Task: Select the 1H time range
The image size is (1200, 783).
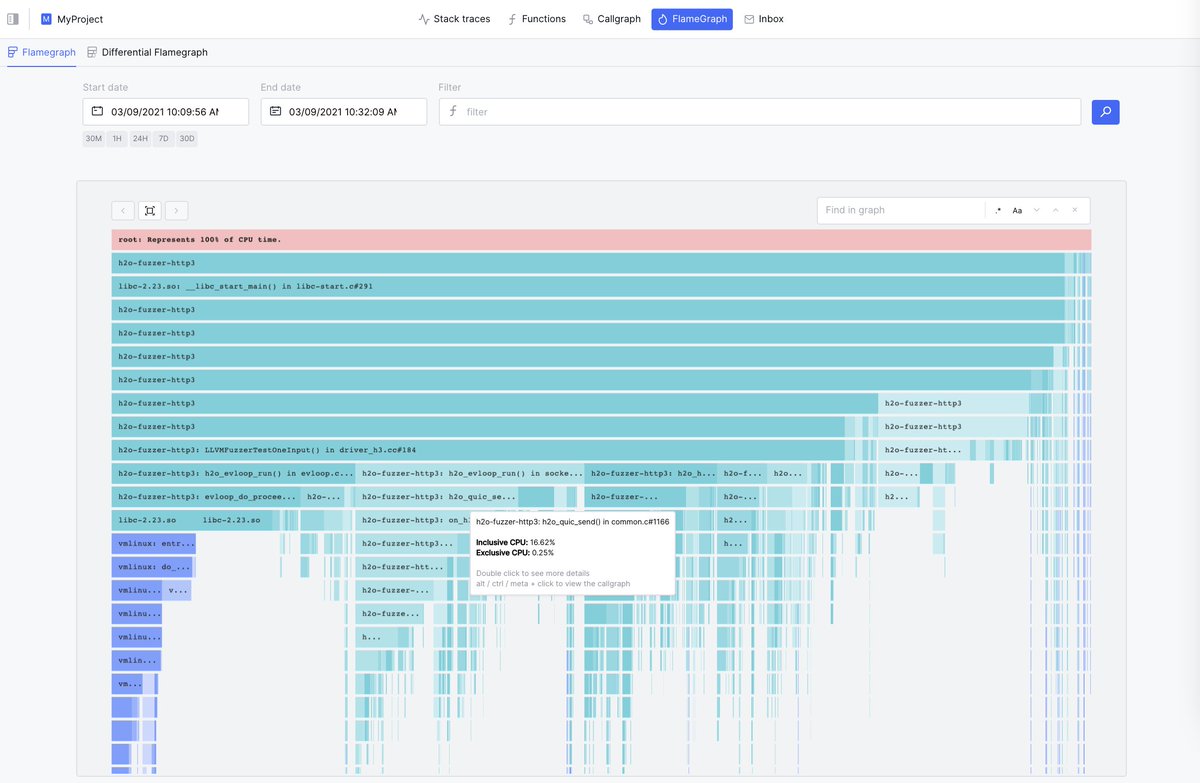Action: (117, 138)
